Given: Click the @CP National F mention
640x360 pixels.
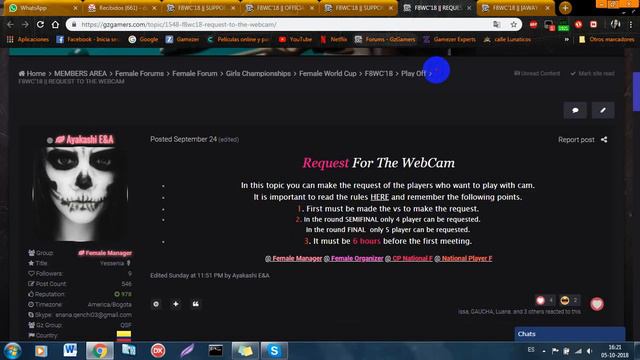Looking at the screenshot, I should point(409,258).
